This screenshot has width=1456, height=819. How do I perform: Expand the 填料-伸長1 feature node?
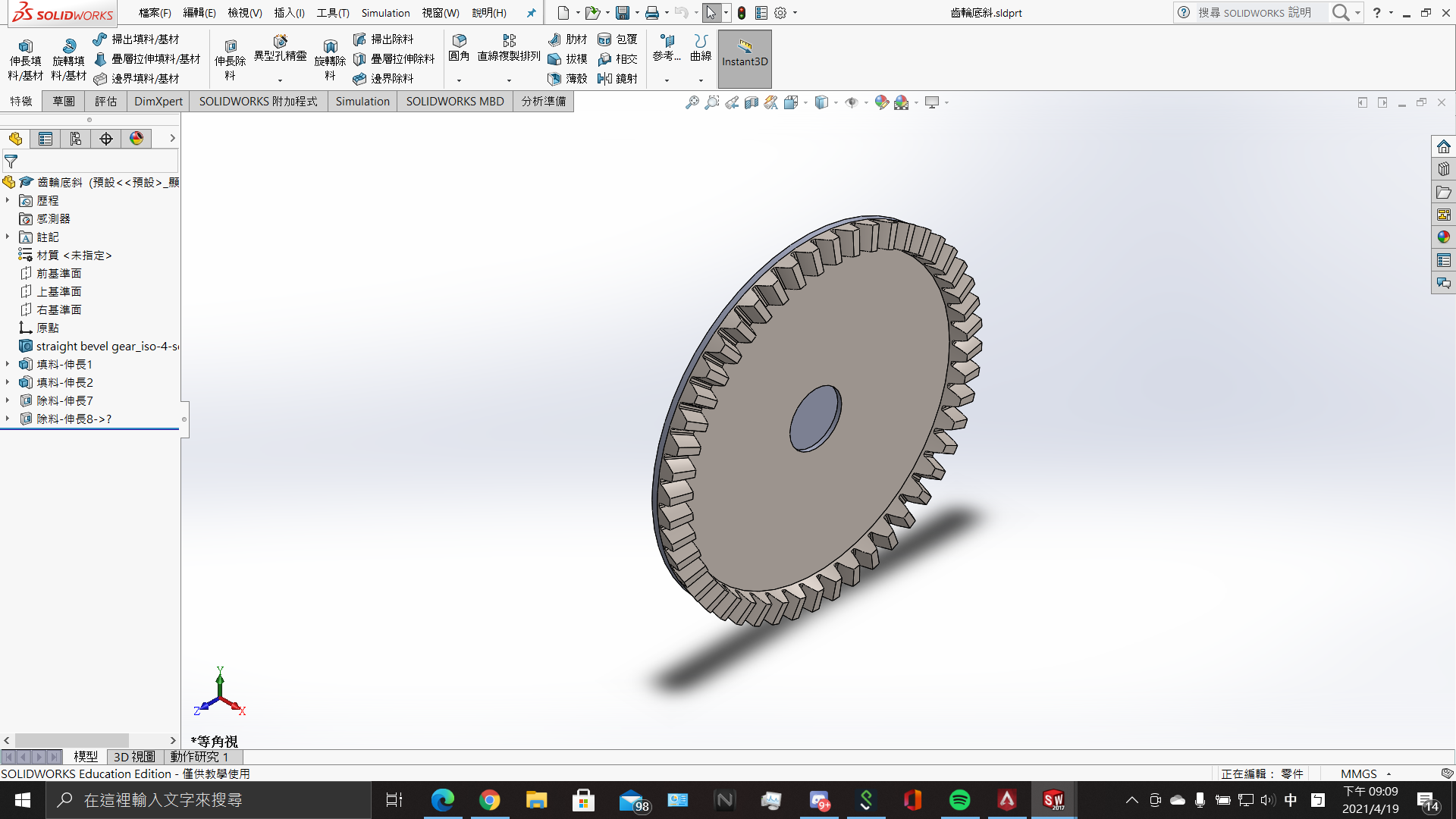[x=8, y=364]
